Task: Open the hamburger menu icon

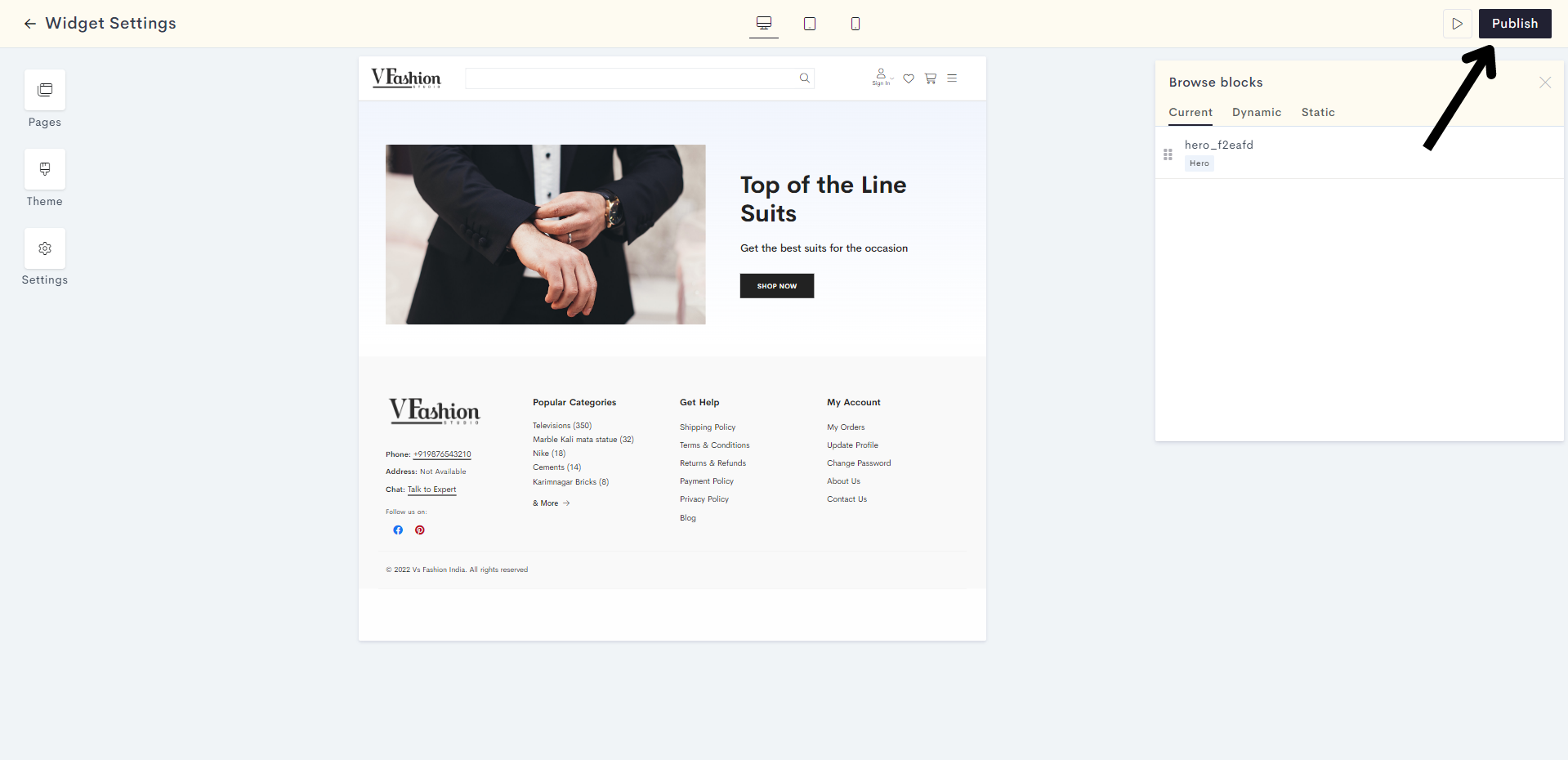Action: (x=952, y=78)
